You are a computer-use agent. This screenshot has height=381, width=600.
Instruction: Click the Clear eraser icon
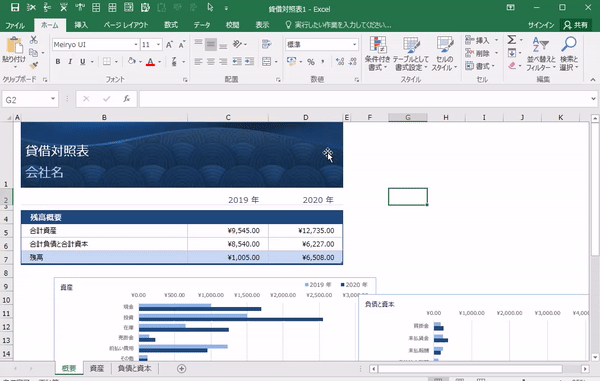point(512,66)
